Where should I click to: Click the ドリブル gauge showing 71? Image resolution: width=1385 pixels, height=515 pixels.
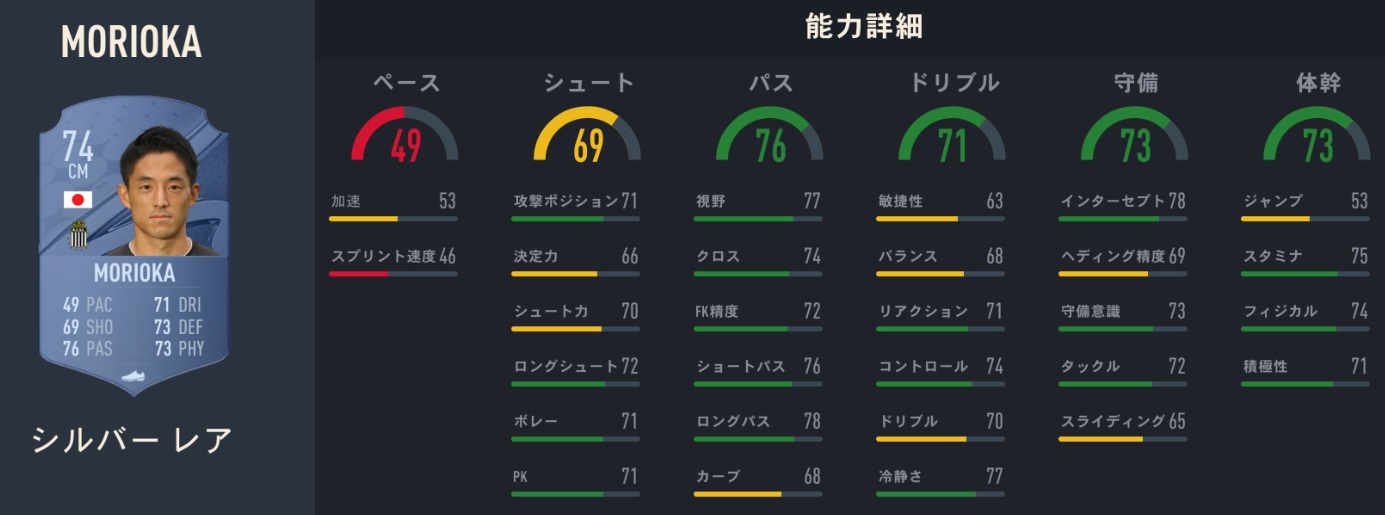click(x=952, y=136)
